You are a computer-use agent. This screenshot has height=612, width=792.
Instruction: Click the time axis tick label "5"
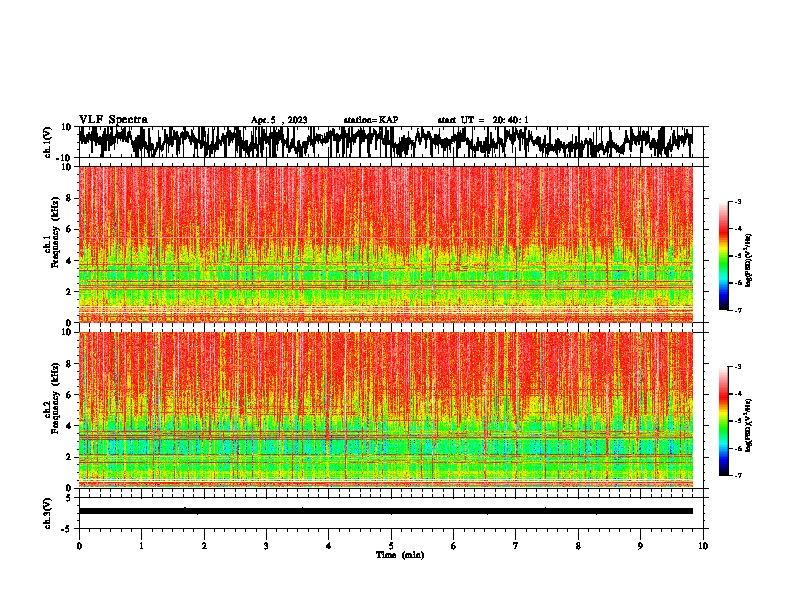pyautogui.click(x=391, y=546)
